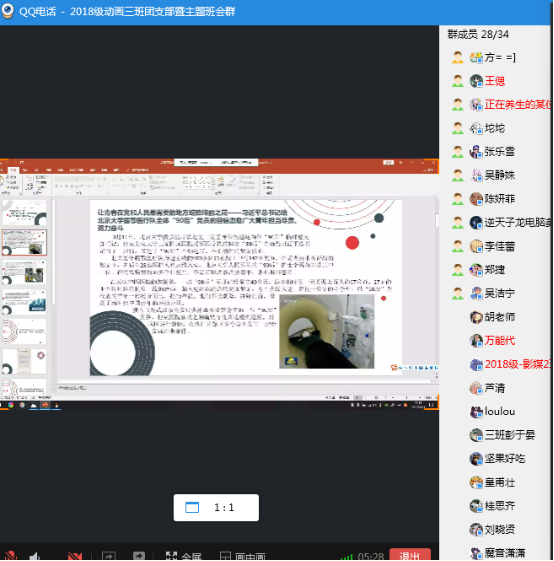Click the window-fit icon beside 1:1
This screenshot has height=561, width=554.
[192, 507]
